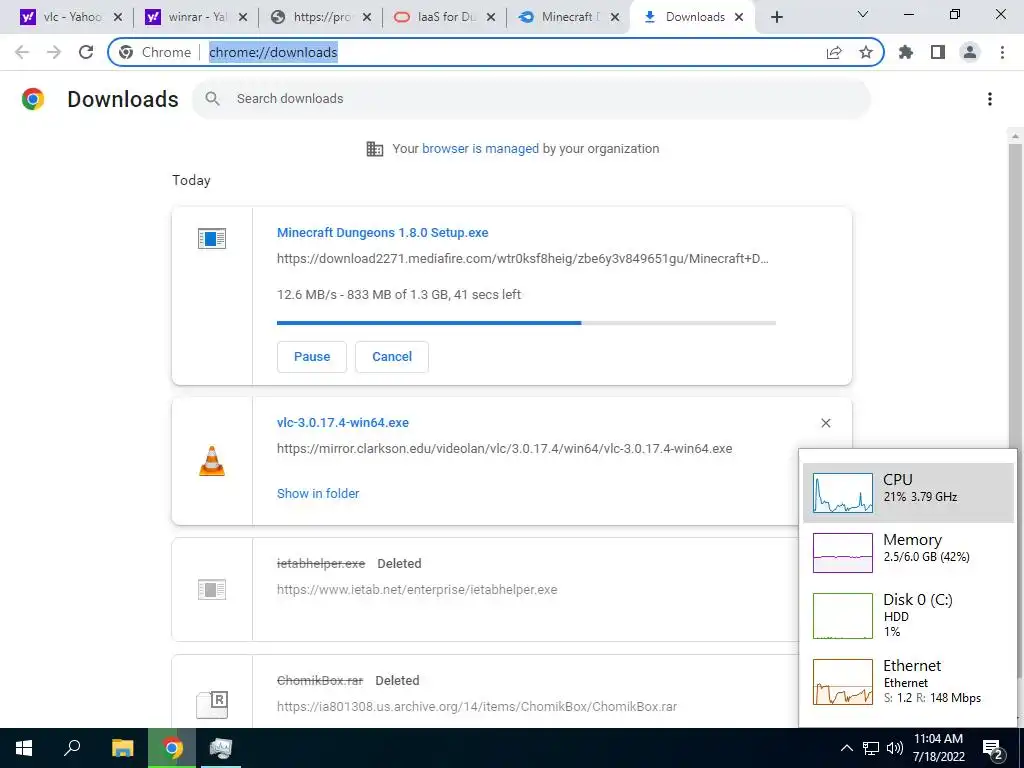The height and width of the screenshot is (768, 1024).
Task: Remove the VLC download from list
Action: (825, 423)
